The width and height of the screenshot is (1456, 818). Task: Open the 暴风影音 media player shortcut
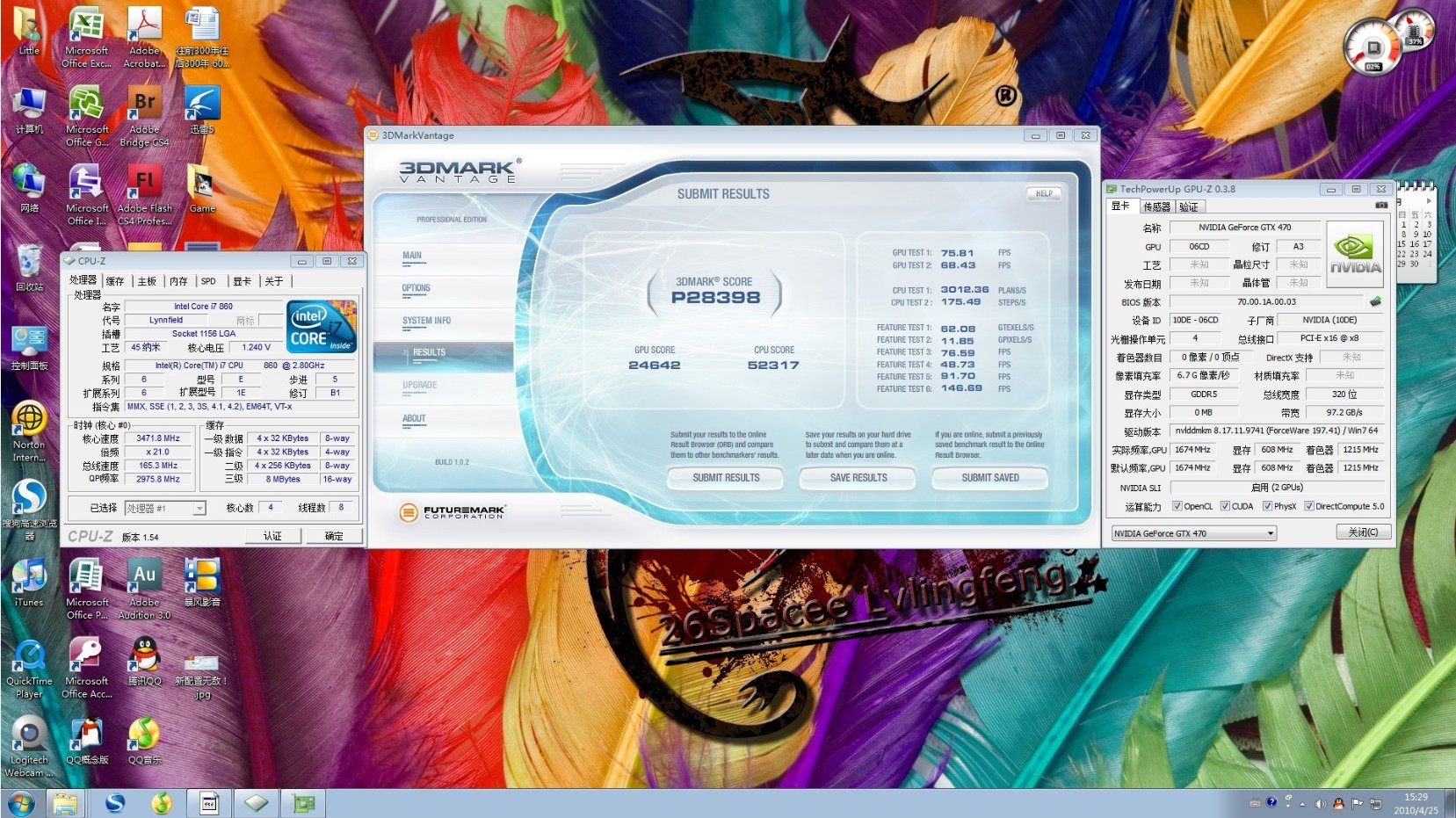(x=202, y=583)
